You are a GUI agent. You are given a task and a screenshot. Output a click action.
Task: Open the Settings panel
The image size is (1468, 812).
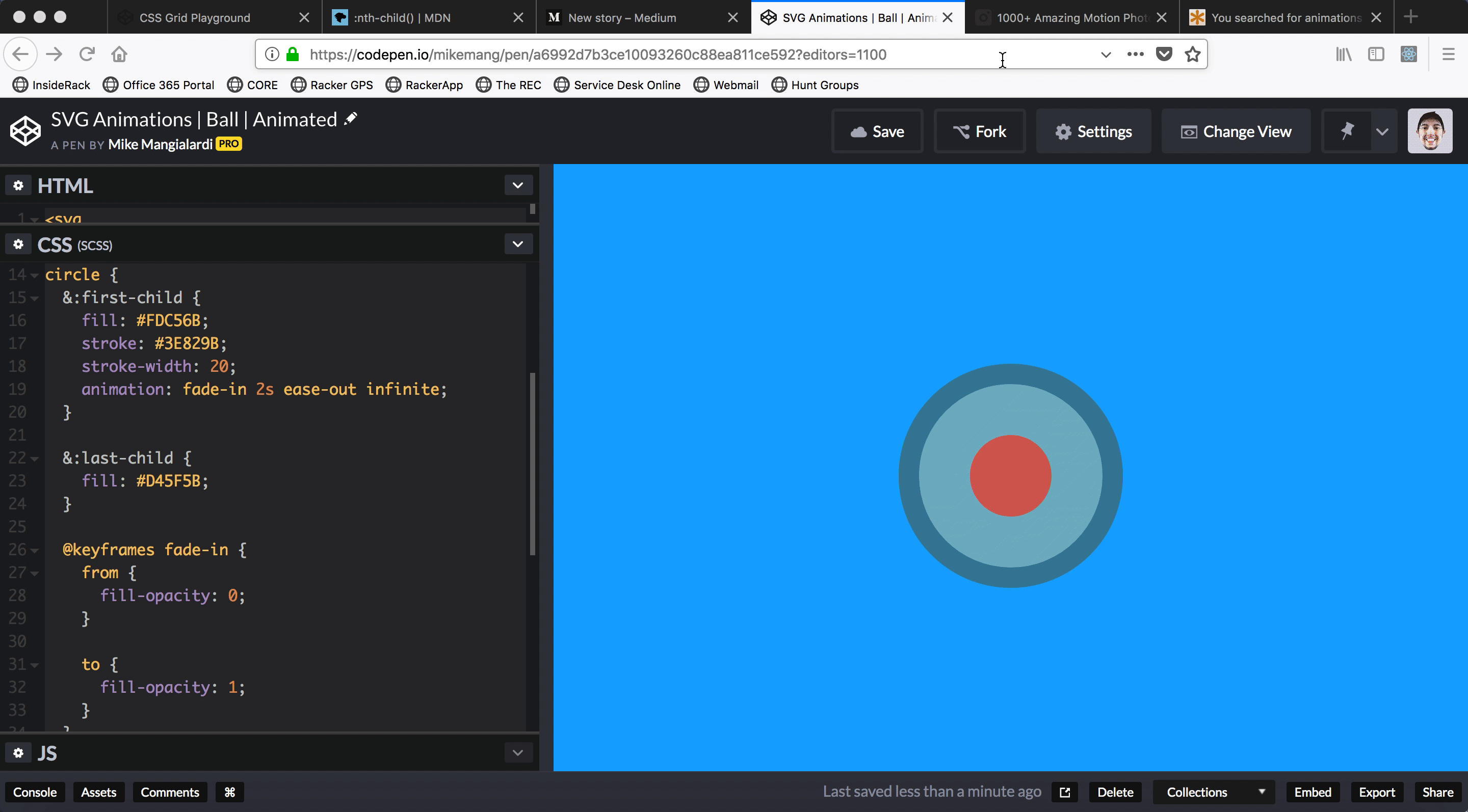(1093, 131)
